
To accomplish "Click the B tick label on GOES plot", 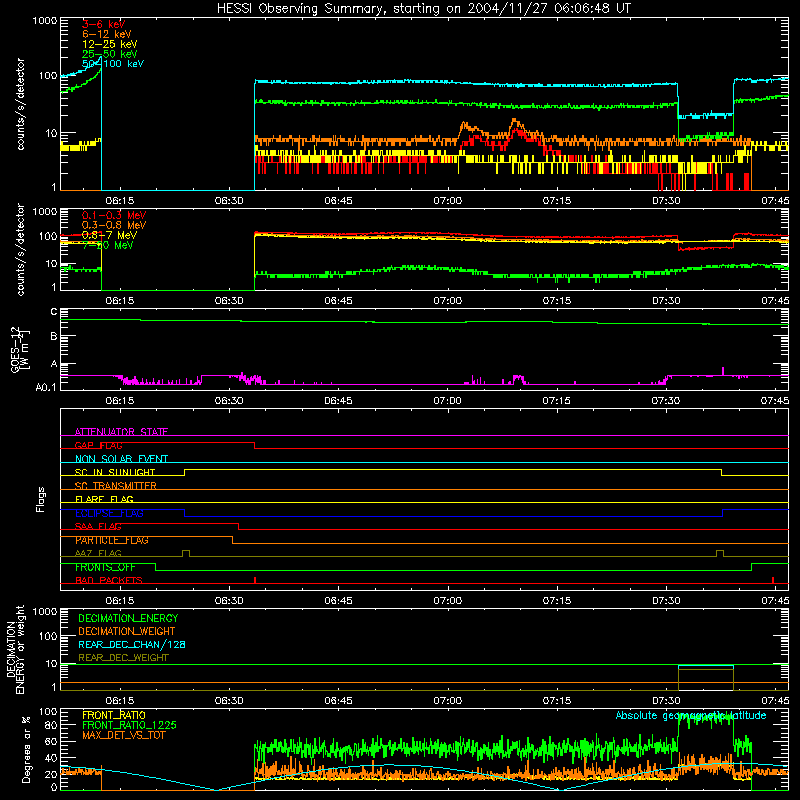I will (x=54, y=337).
